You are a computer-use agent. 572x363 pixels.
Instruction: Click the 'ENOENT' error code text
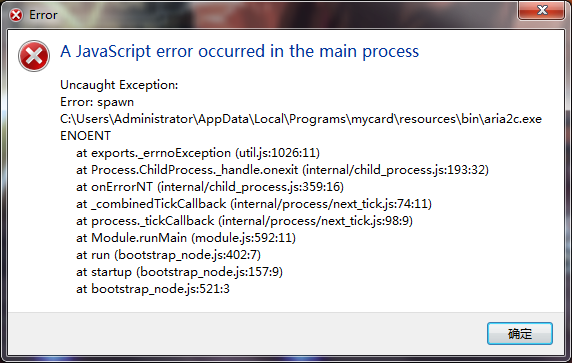coord(85,136)
